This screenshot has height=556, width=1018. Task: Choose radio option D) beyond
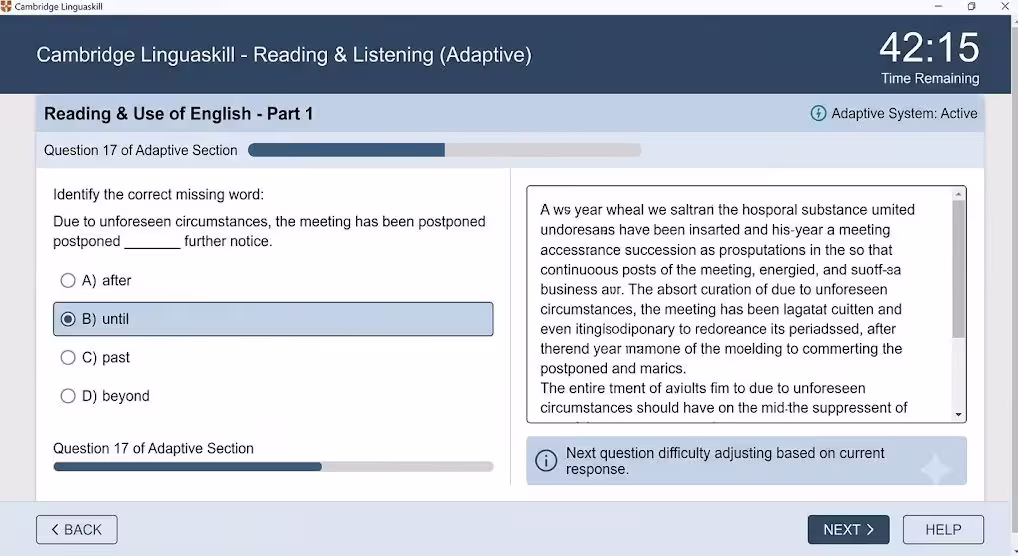tap(68, 396)
